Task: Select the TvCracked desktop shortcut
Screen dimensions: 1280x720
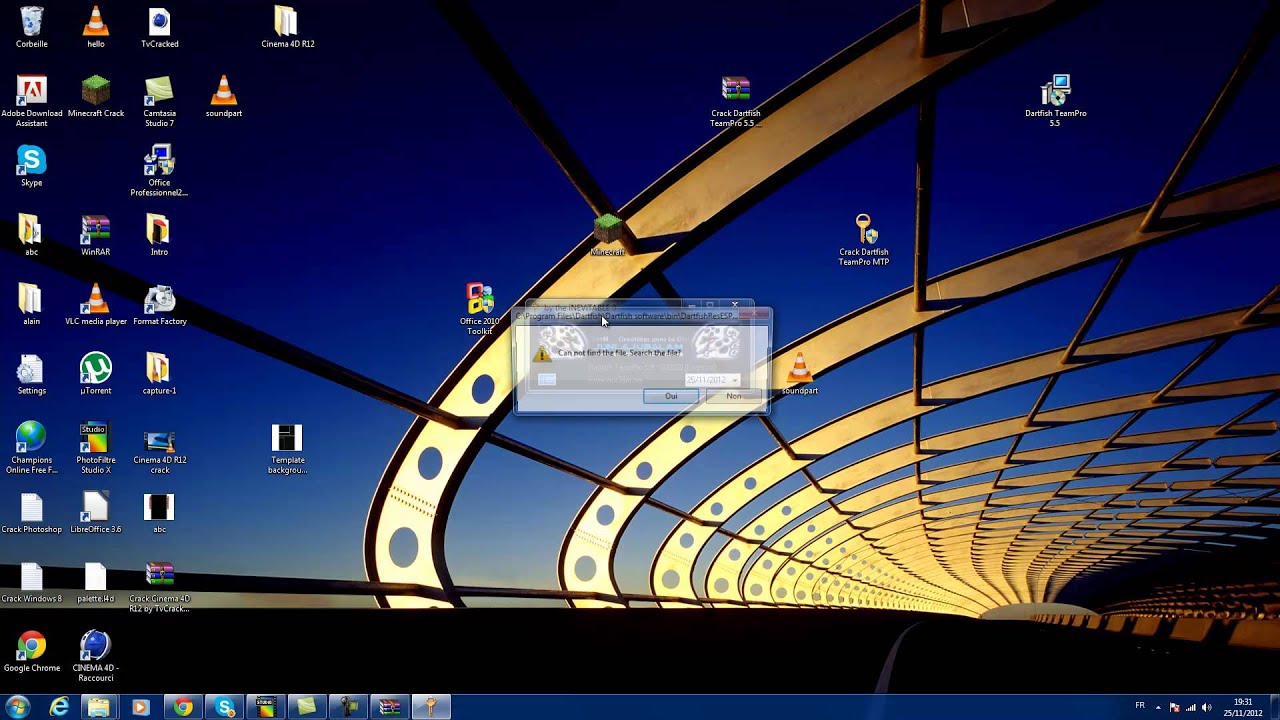Action: click(160, 28)
